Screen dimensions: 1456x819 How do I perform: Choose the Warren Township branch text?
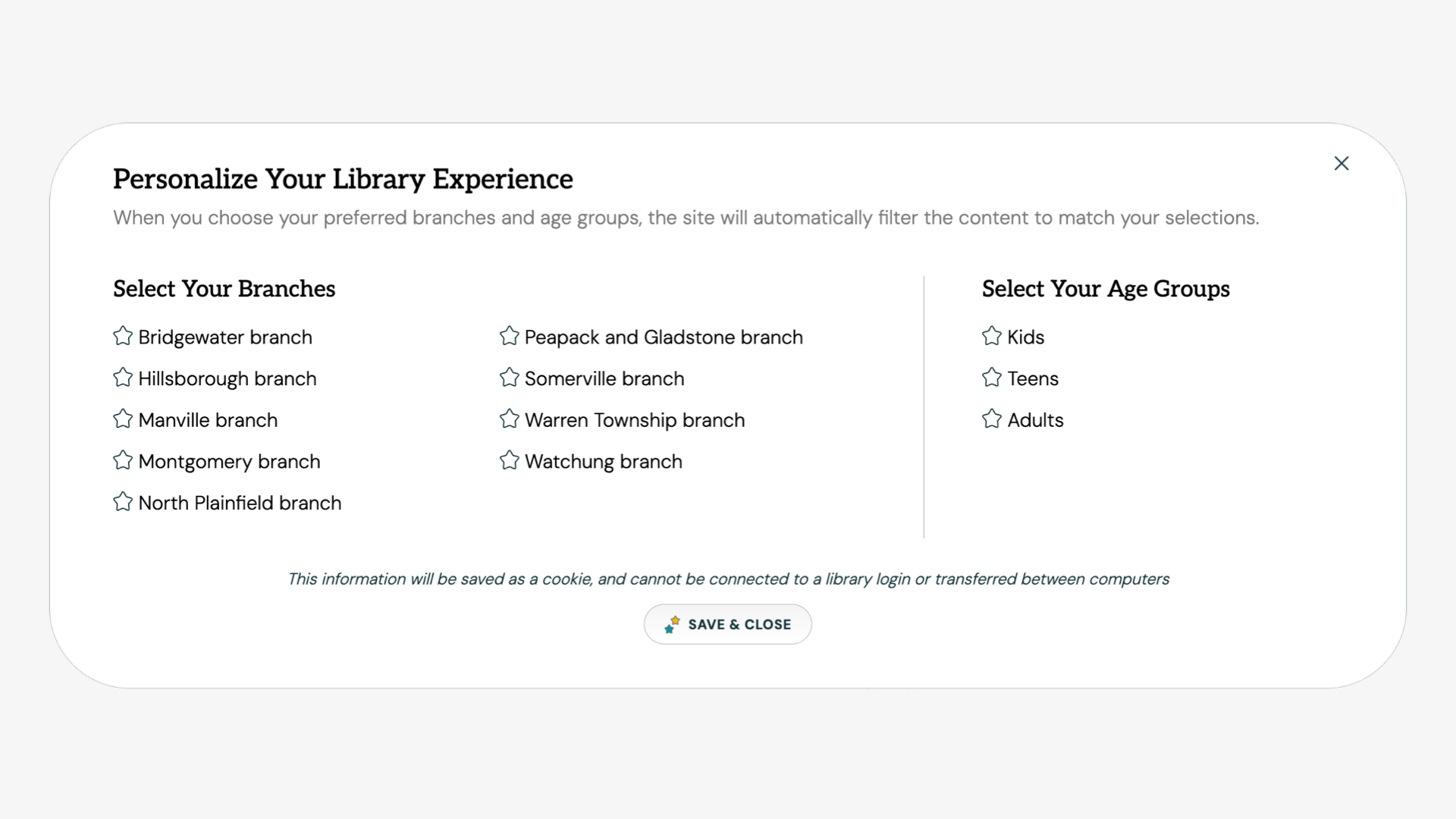point(635,420)
